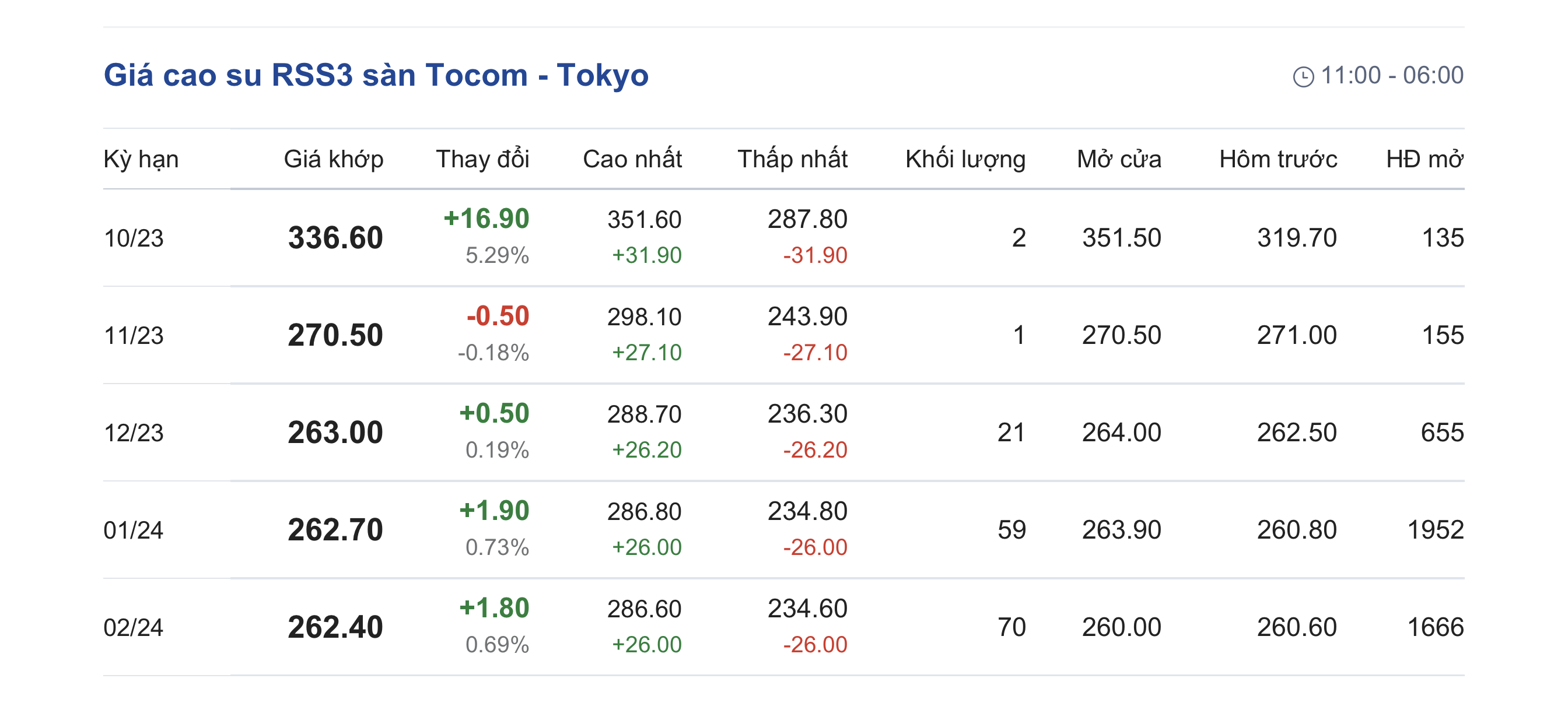Open the 'Giá cao su RSS3 sàn Tocom' title
Screen dimensions: 1568x724
376,75
